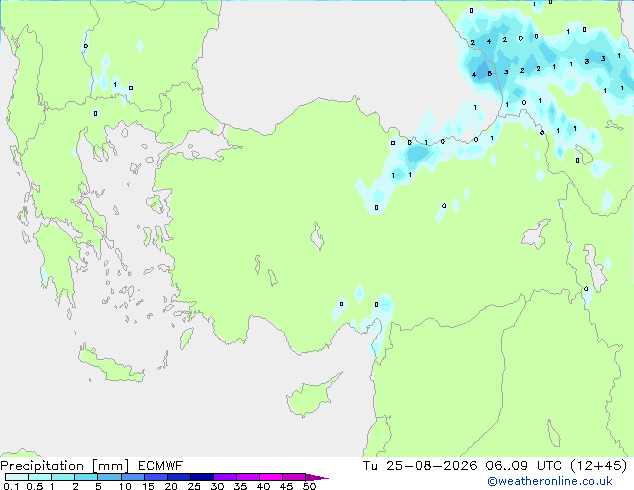Click the navy 25 mm legend swatch

tap(202, 477)
